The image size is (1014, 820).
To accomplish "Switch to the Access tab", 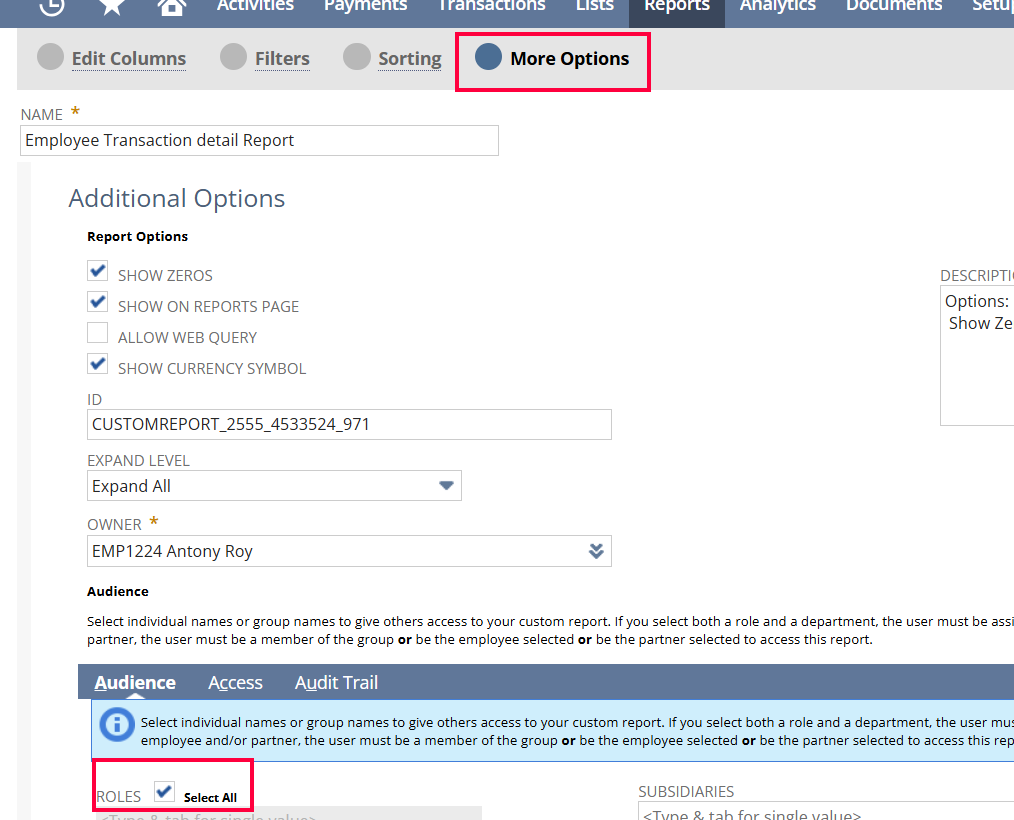I will [235, 683].
